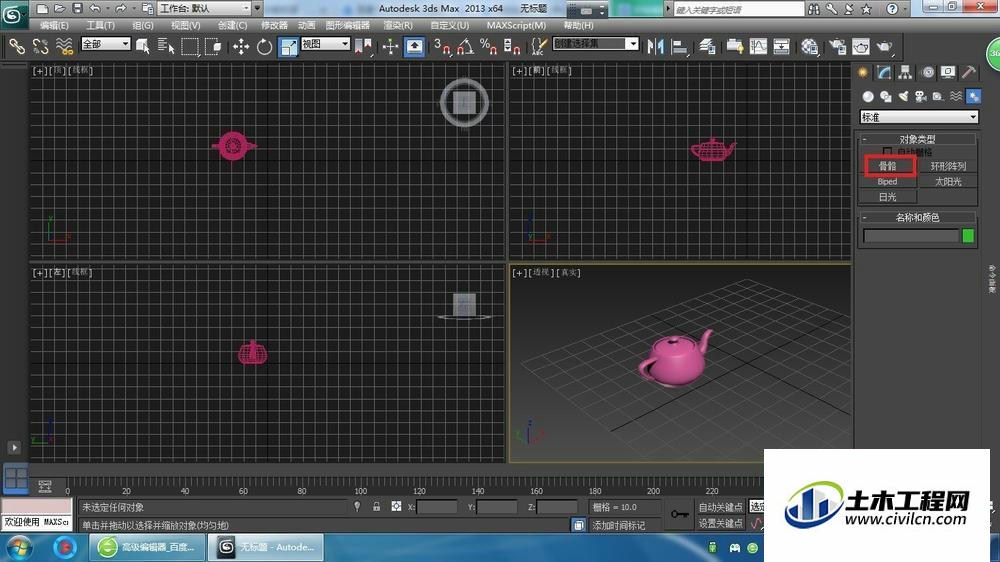
Task: Open the Material Editor
Action: click(810, 46)
